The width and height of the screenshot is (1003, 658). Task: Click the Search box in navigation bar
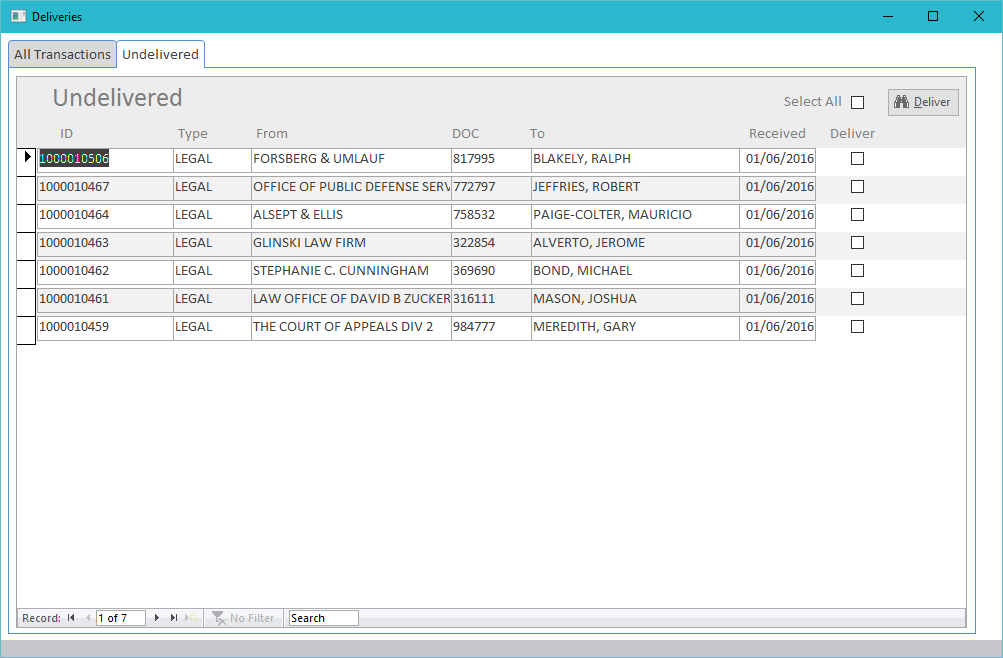[x=323, y=618]
